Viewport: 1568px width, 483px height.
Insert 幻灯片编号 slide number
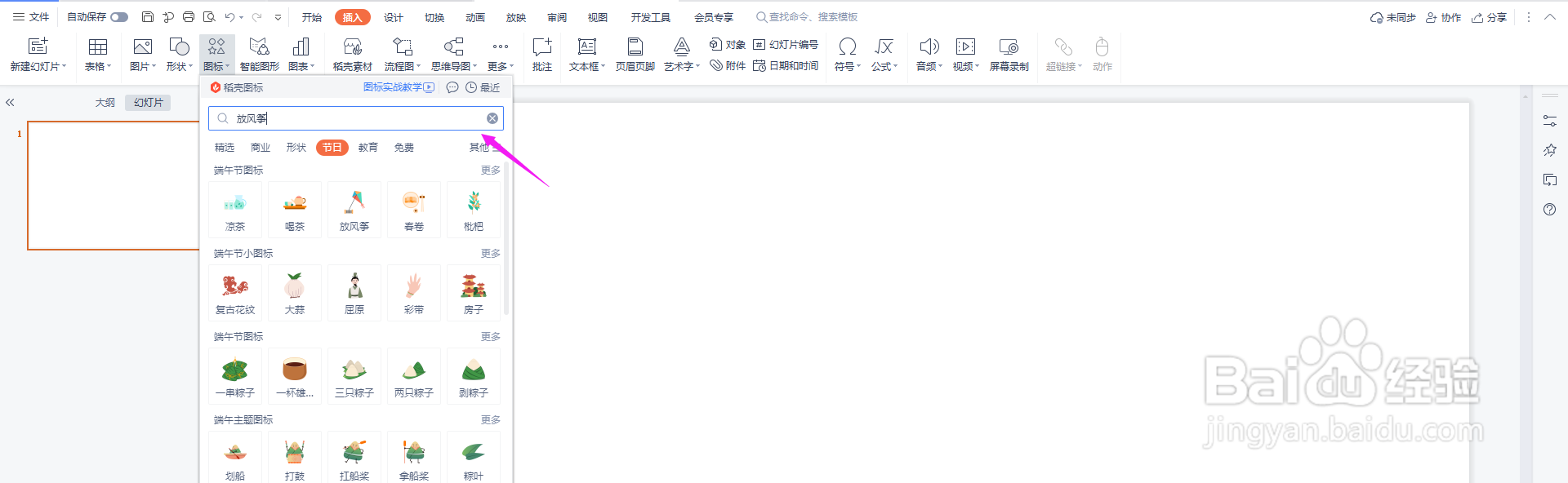point(786,44)
